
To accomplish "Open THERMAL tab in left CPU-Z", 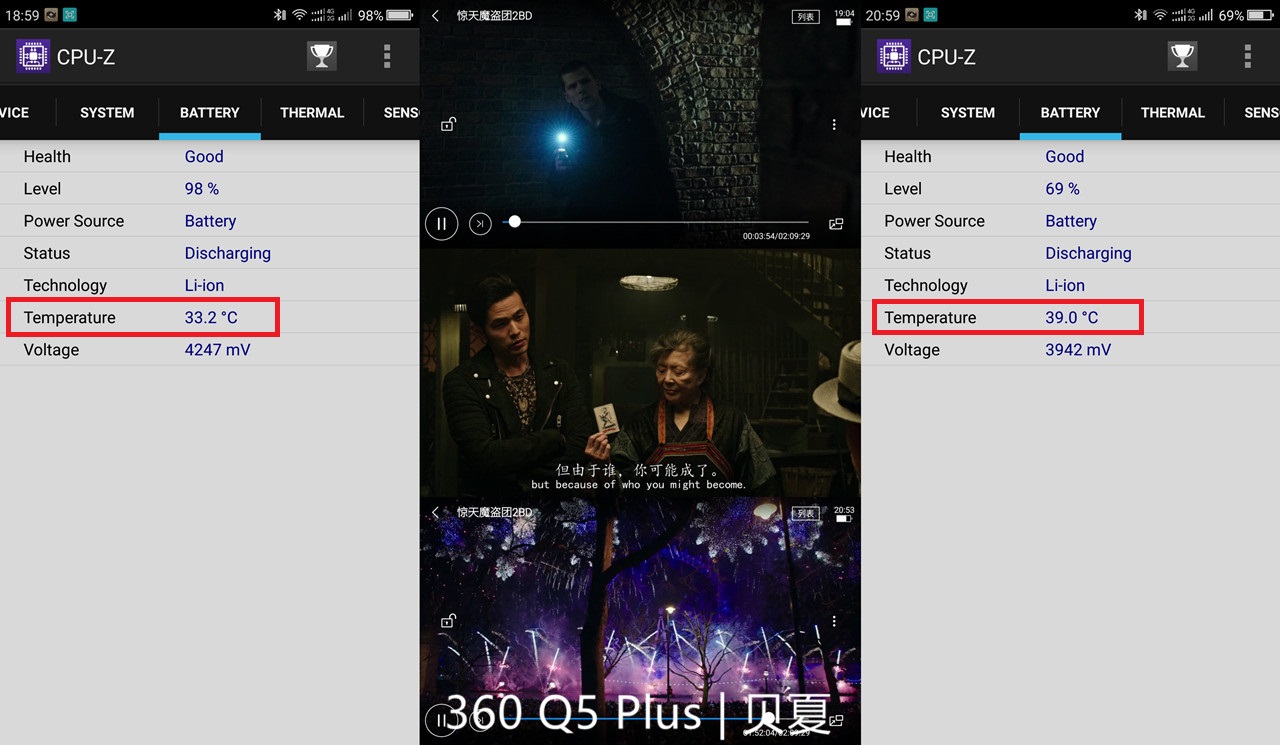I will 312,112.
